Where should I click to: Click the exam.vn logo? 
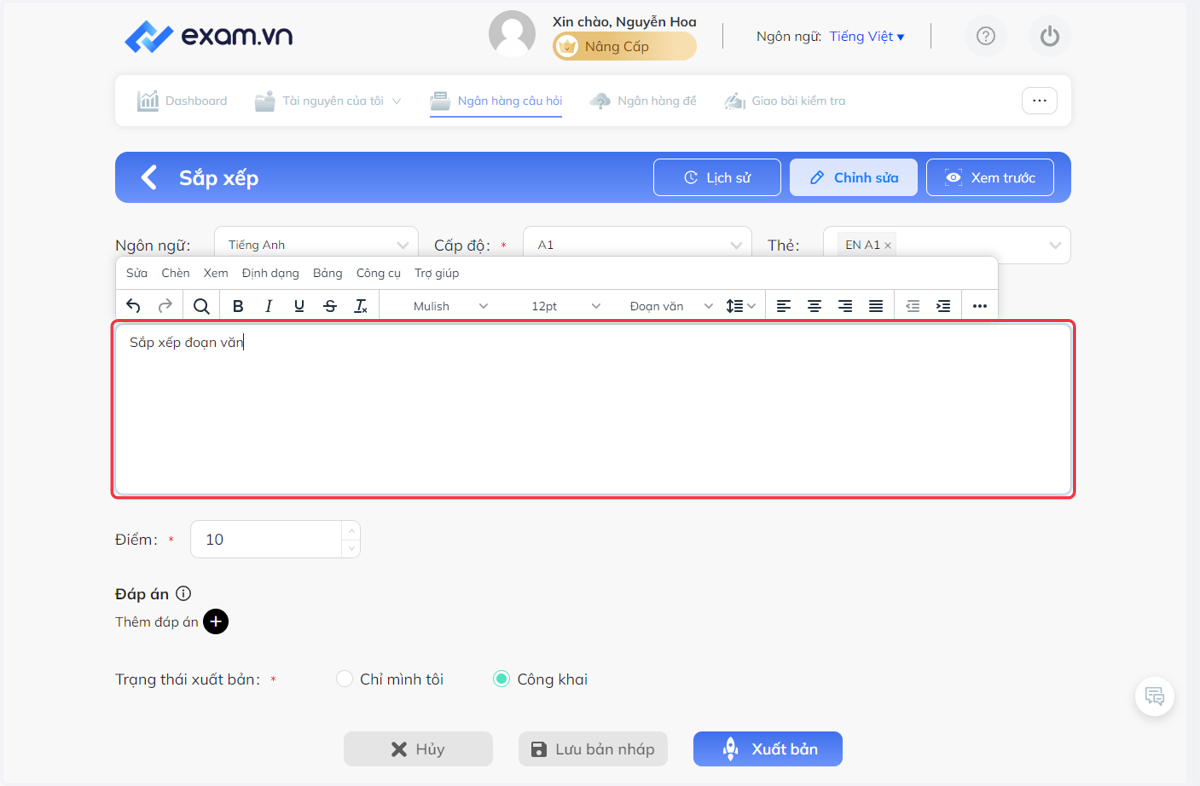[208, 37]
